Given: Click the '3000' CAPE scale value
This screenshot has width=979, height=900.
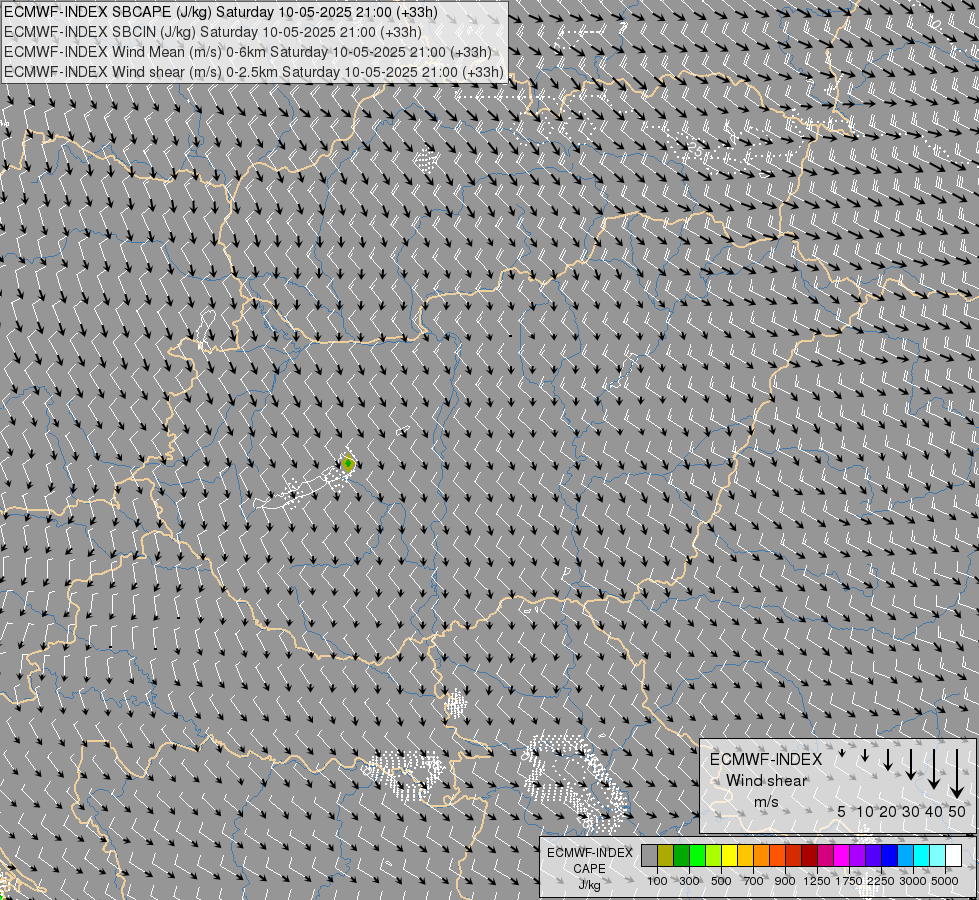Looking at the screenshot, I should click(913, 881).
